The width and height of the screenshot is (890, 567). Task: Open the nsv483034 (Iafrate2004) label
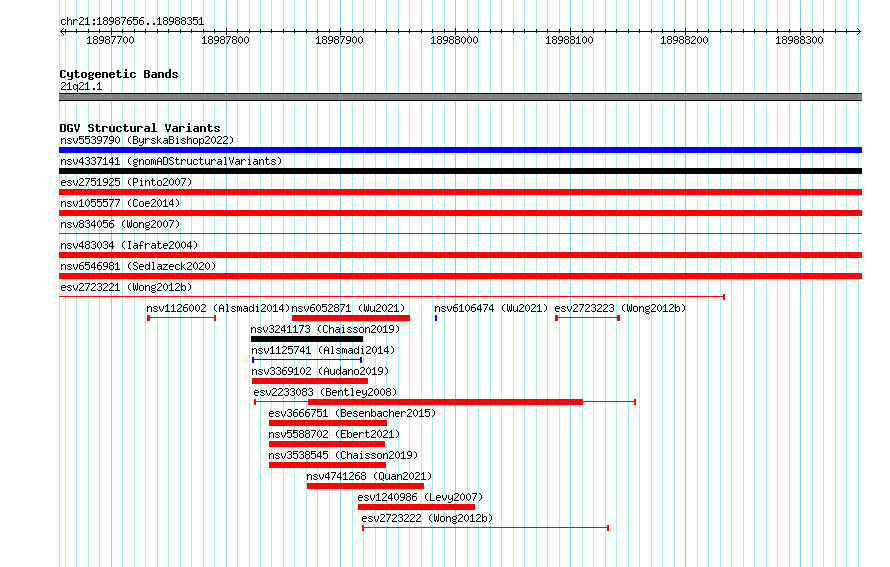pyautogui.click(x=129, y=245)
